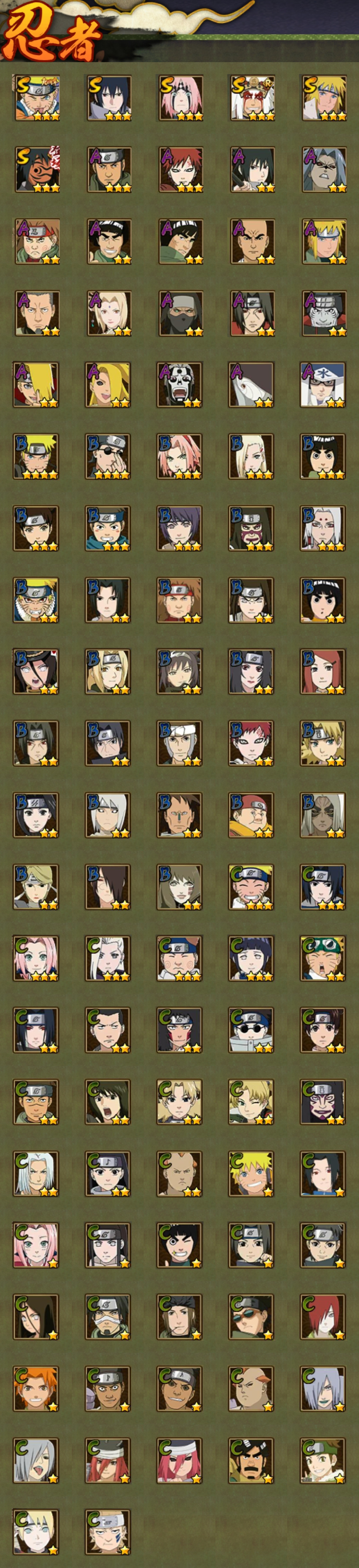The height and width of the screenshot is (1568, 359).
Task: Open the A-rank red-haired Gaara portrait
Action: (x=180, y=169)
